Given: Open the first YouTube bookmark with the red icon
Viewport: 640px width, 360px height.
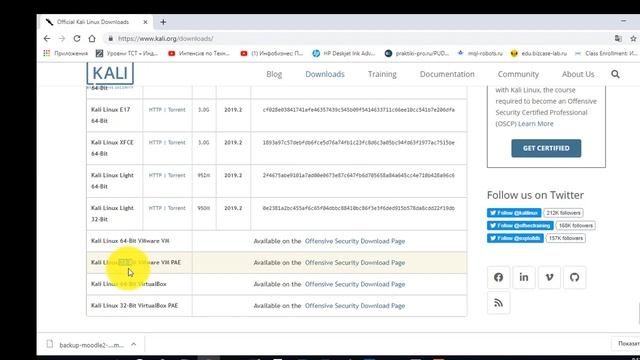Looking at the screenshot, I should click(x=199, y=53).
